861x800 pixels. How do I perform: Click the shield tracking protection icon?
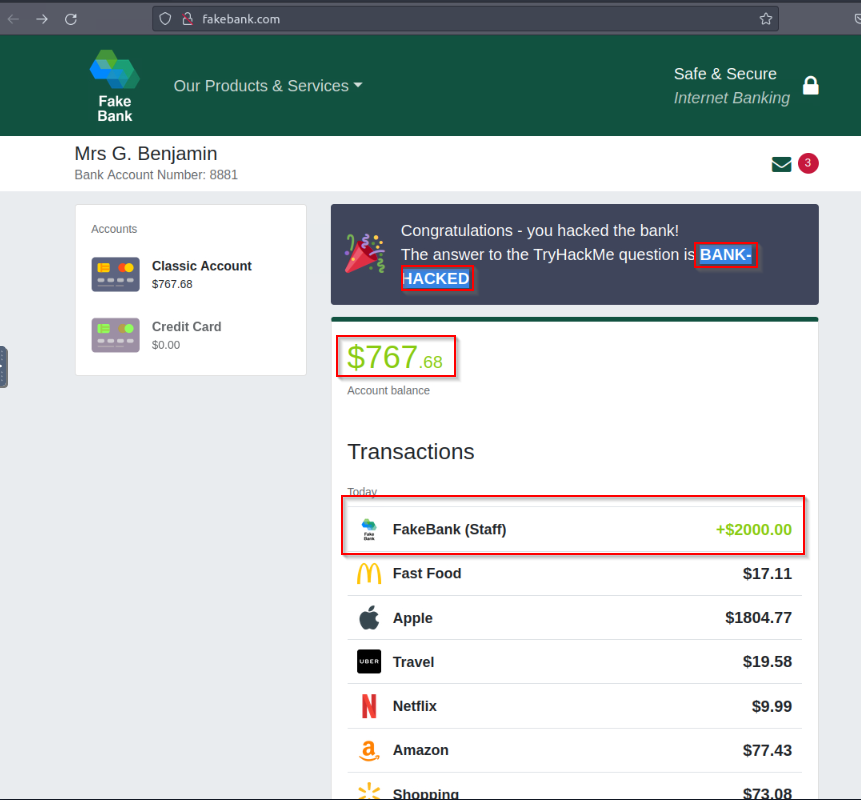pos(165,19)
